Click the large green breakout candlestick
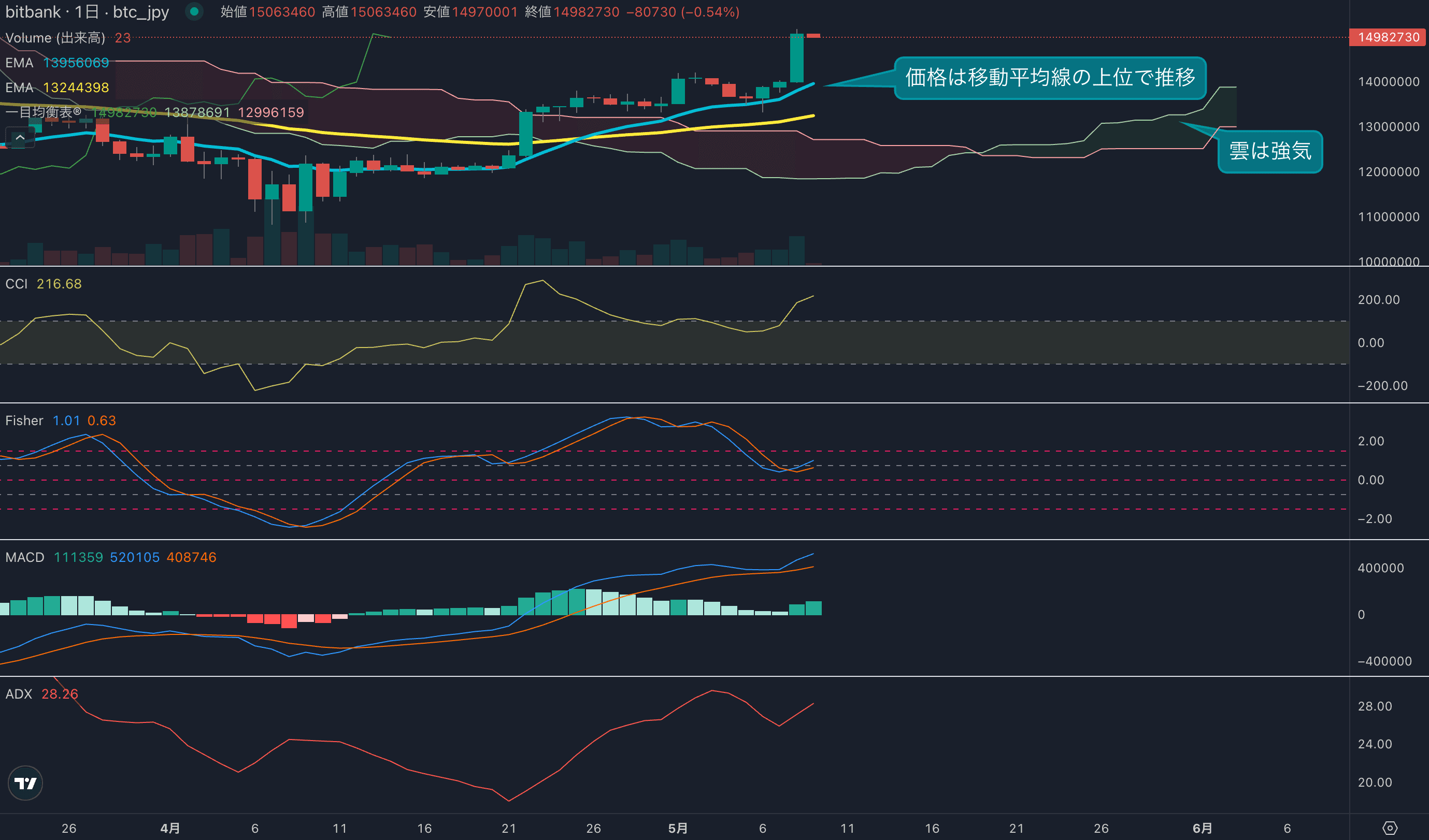 (x=797, y=59)
